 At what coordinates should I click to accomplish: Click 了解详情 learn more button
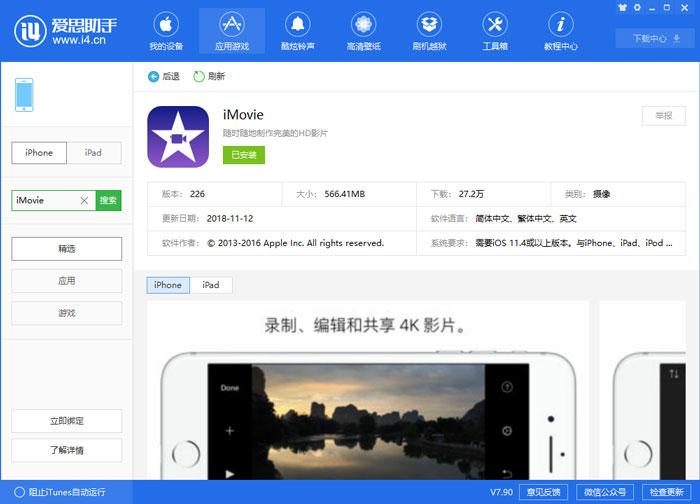pyautogui.click(x=67, y=450)
